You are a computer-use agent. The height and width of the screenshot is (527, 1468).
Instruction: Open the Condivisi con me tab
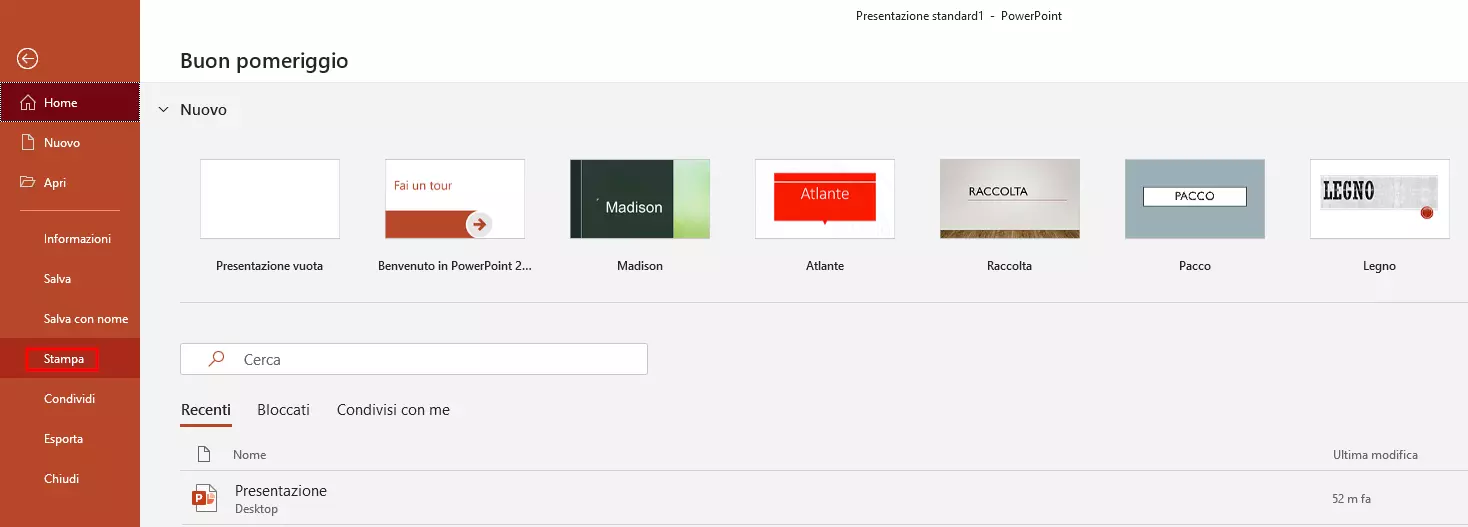coord(393,410)
